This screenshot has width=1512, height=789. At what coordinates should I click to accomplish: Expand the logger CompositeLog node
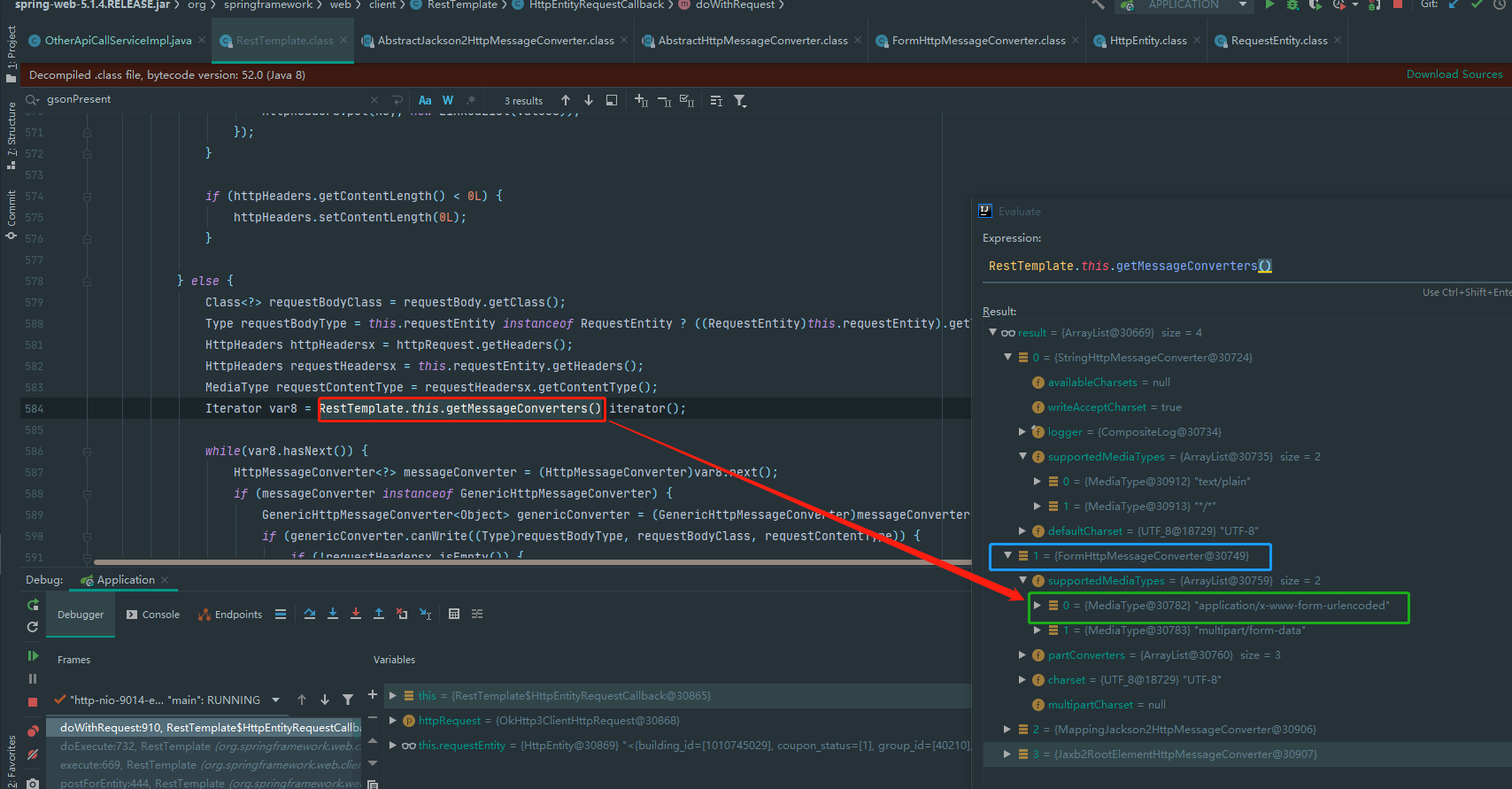[1022, 431]
